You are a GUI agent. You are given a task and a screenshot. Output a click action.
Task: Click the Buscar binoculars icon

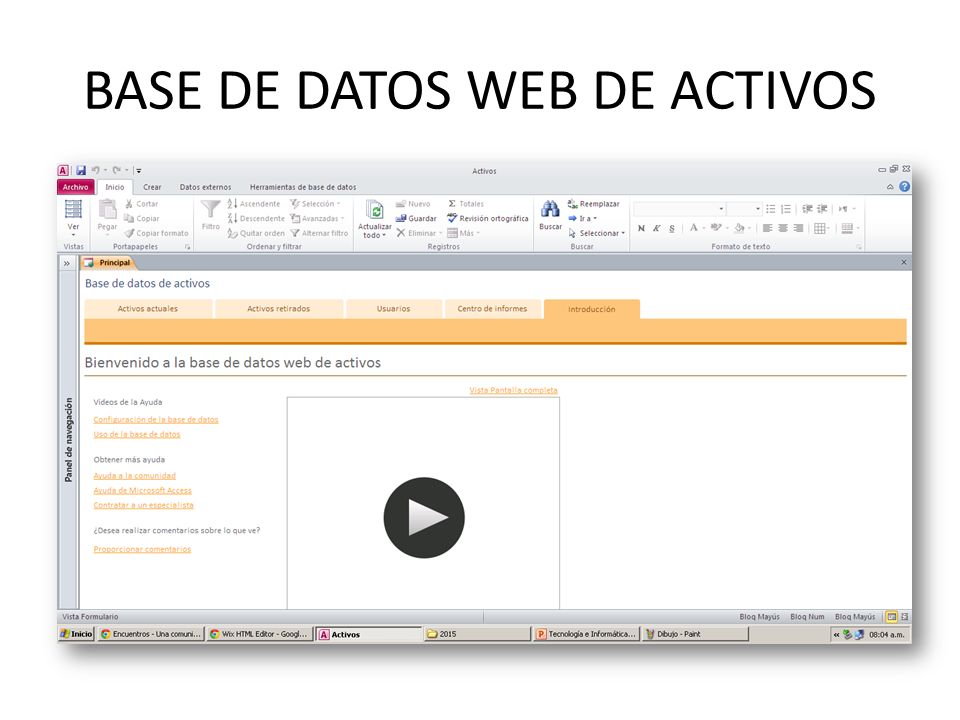(x=550, y=209)
